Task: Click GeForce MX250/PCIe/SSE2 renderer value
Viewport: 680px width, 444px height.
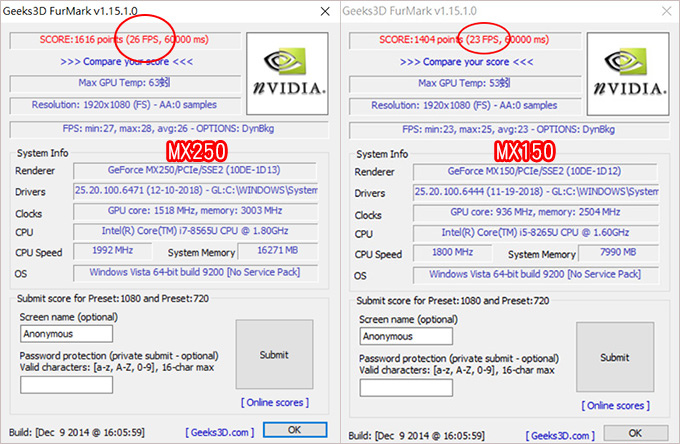Action: pyautogui.click(x=195, y=170)
